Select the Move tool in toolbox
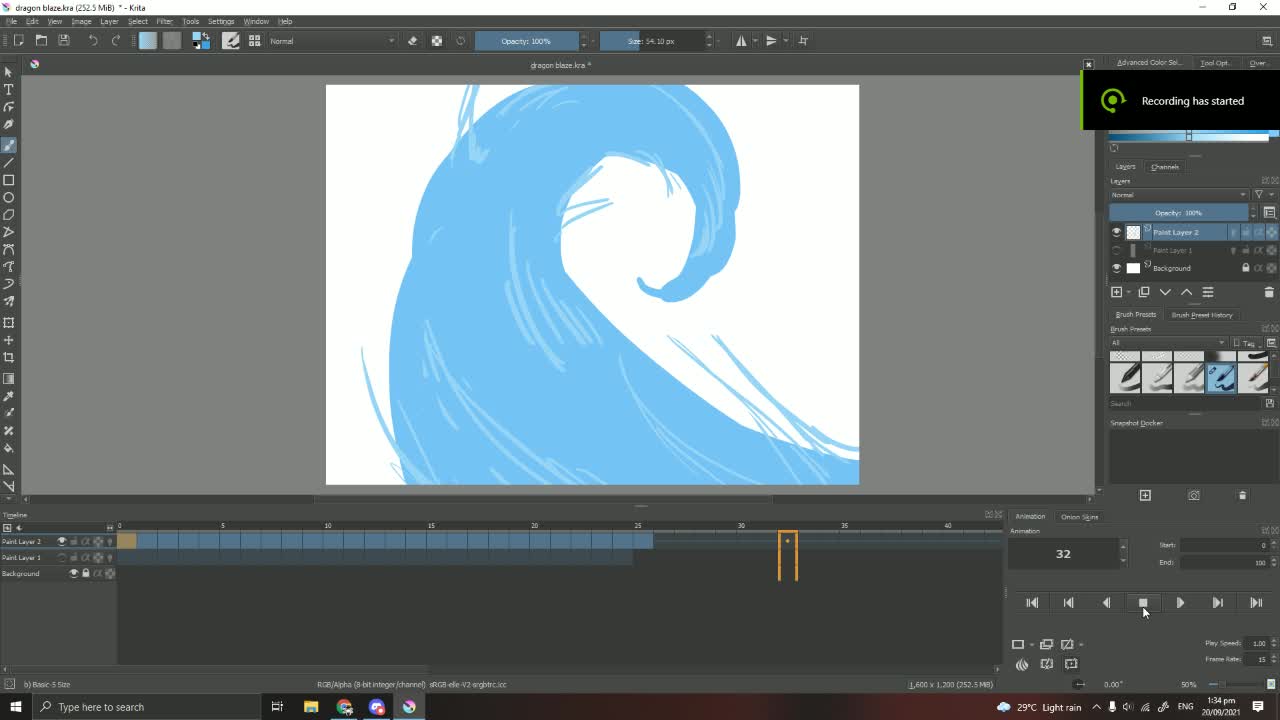The height and width of the screenshot is (720, 1280). coord(9,340)
